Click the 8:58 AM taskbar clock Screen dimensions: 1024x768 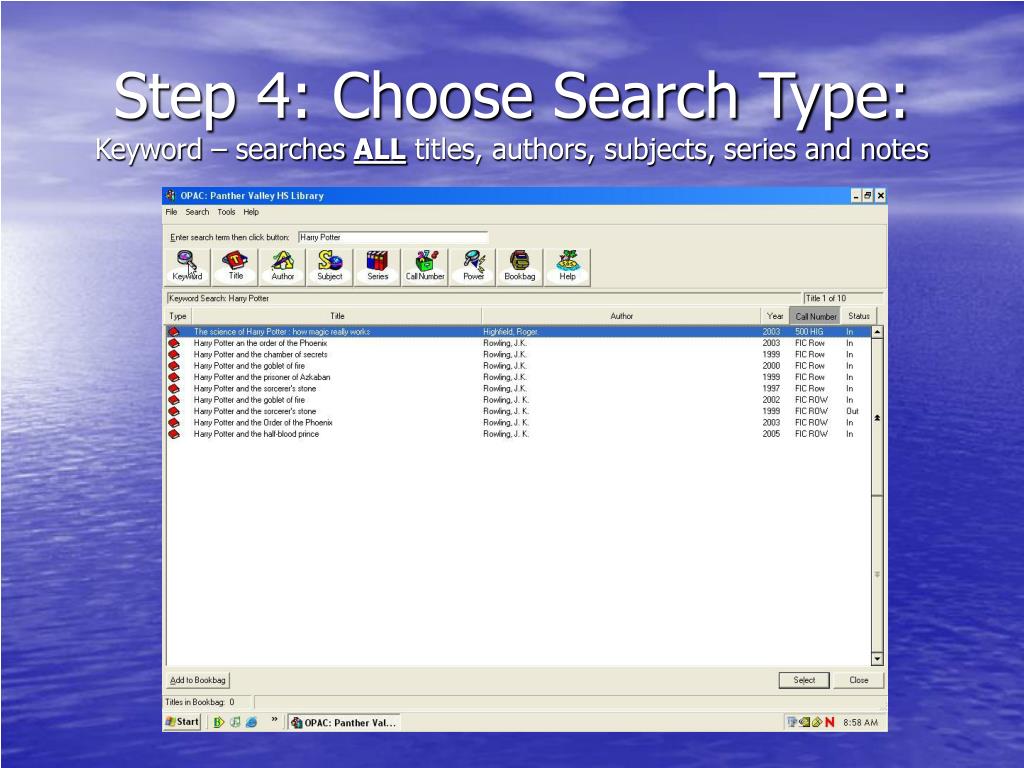[860, 722]
